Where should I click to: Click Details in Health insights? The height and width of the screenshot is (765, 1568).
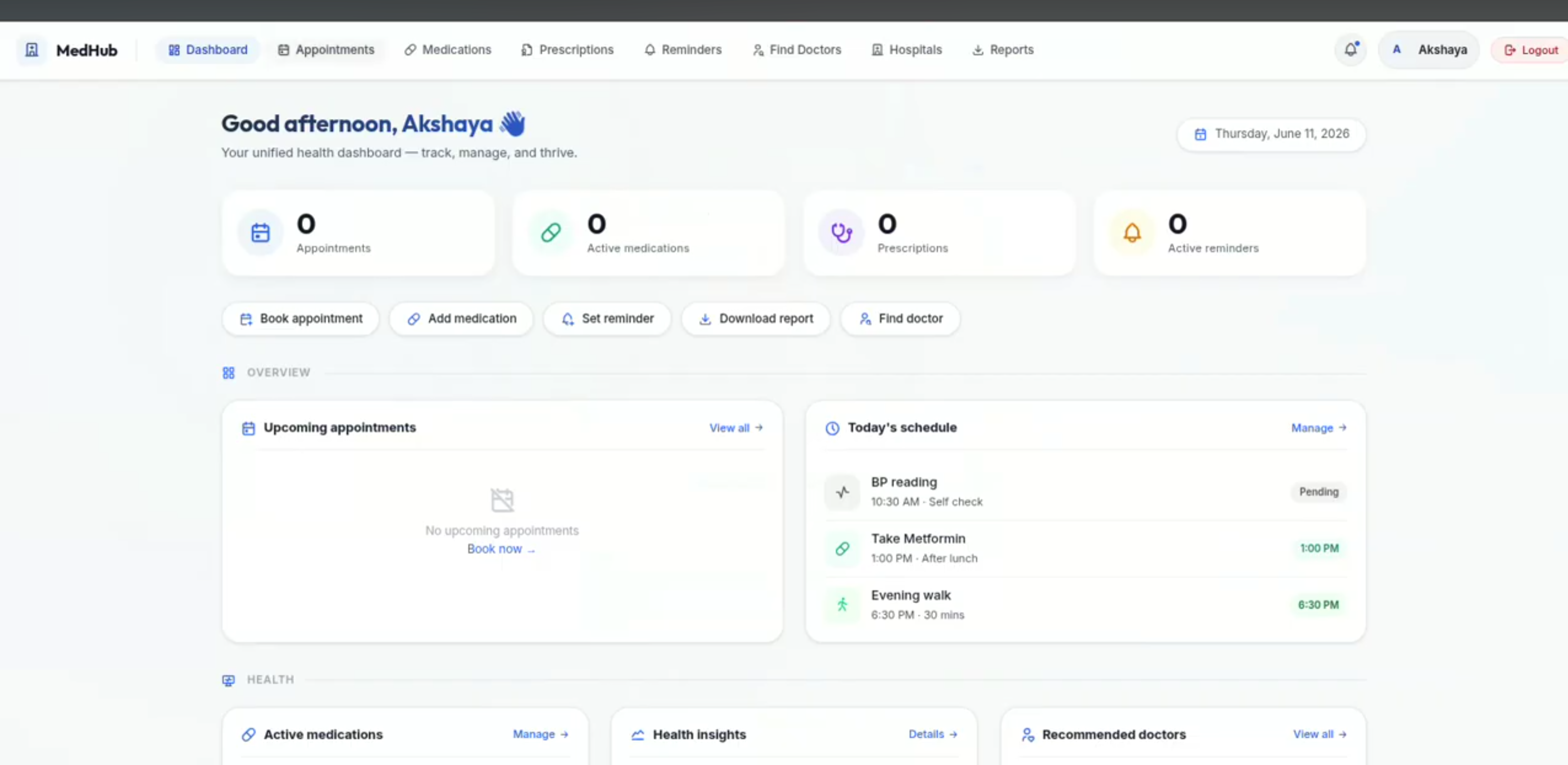click(x=933, y=734)
